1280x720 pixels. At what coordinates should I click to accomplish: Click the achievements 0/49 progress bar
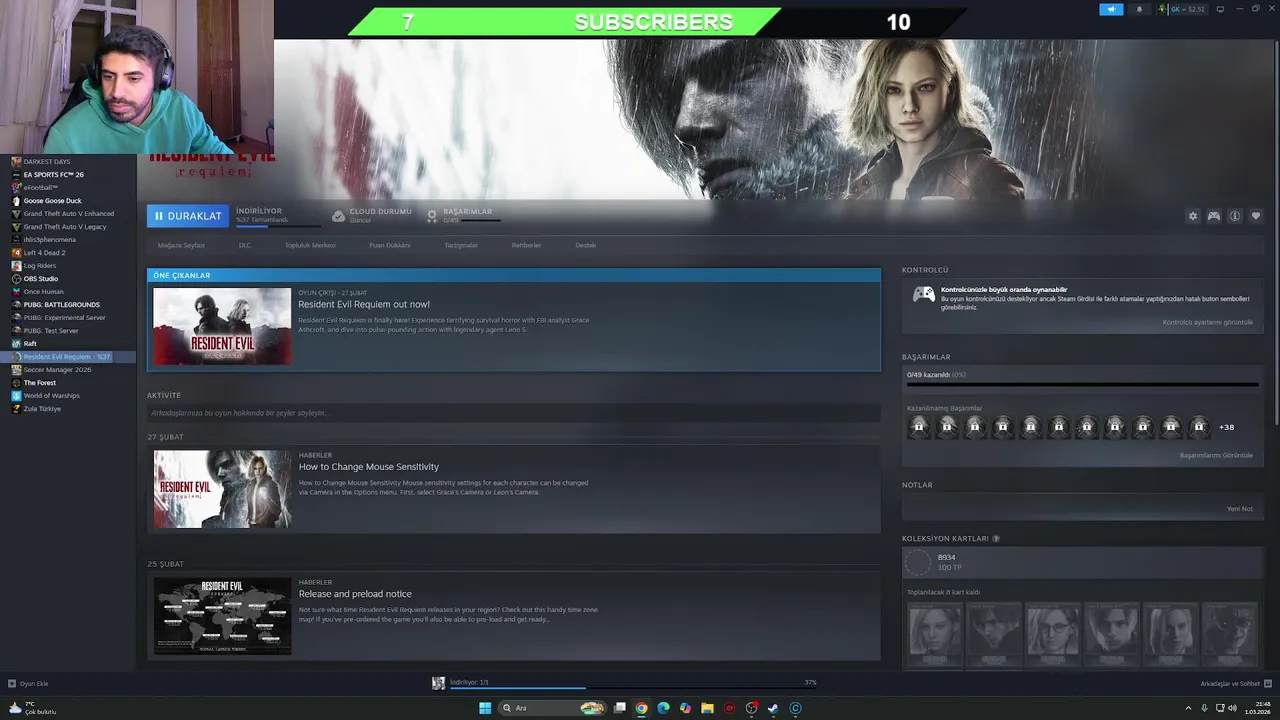click(x=1082, y=384)
